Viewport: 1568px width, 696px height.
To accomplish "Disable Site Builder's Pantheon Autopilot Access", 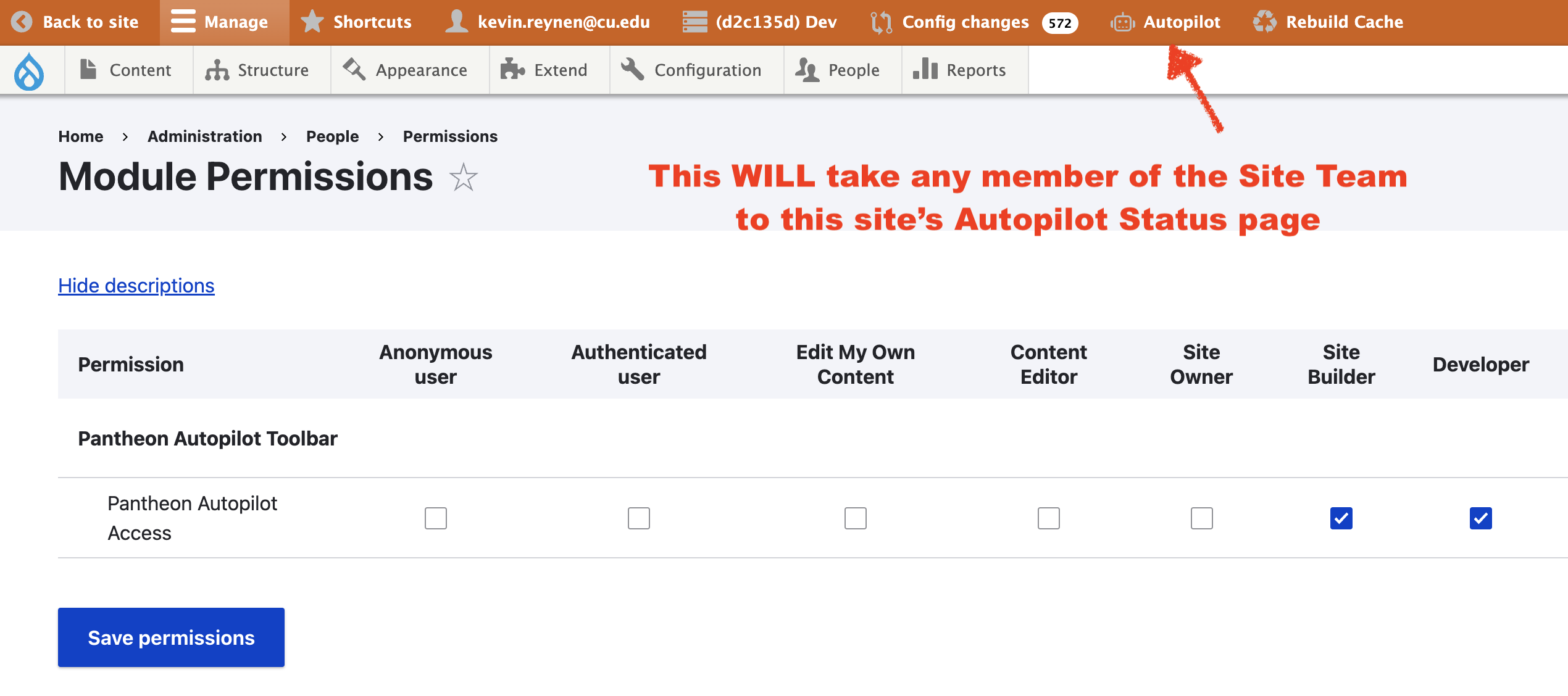I will (x=1341, y=518).
